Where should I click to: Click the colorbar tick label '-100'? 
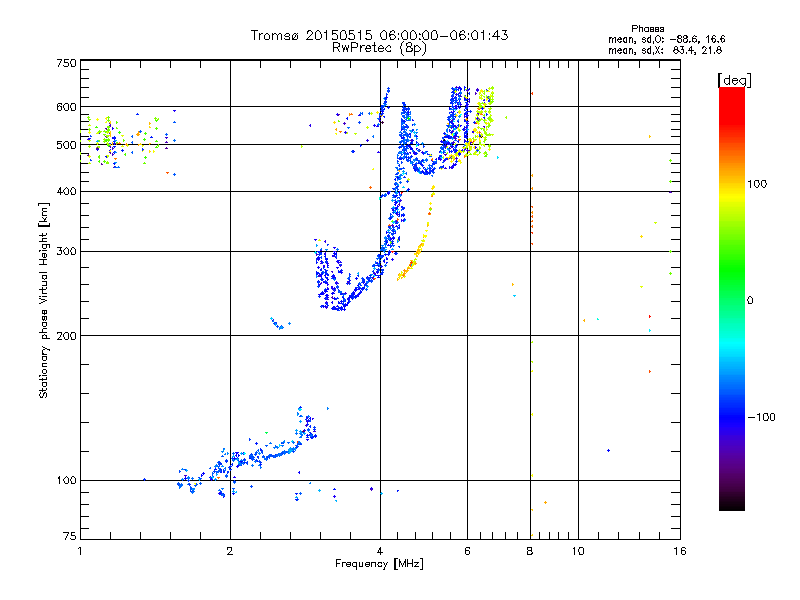tap(762, 417)
